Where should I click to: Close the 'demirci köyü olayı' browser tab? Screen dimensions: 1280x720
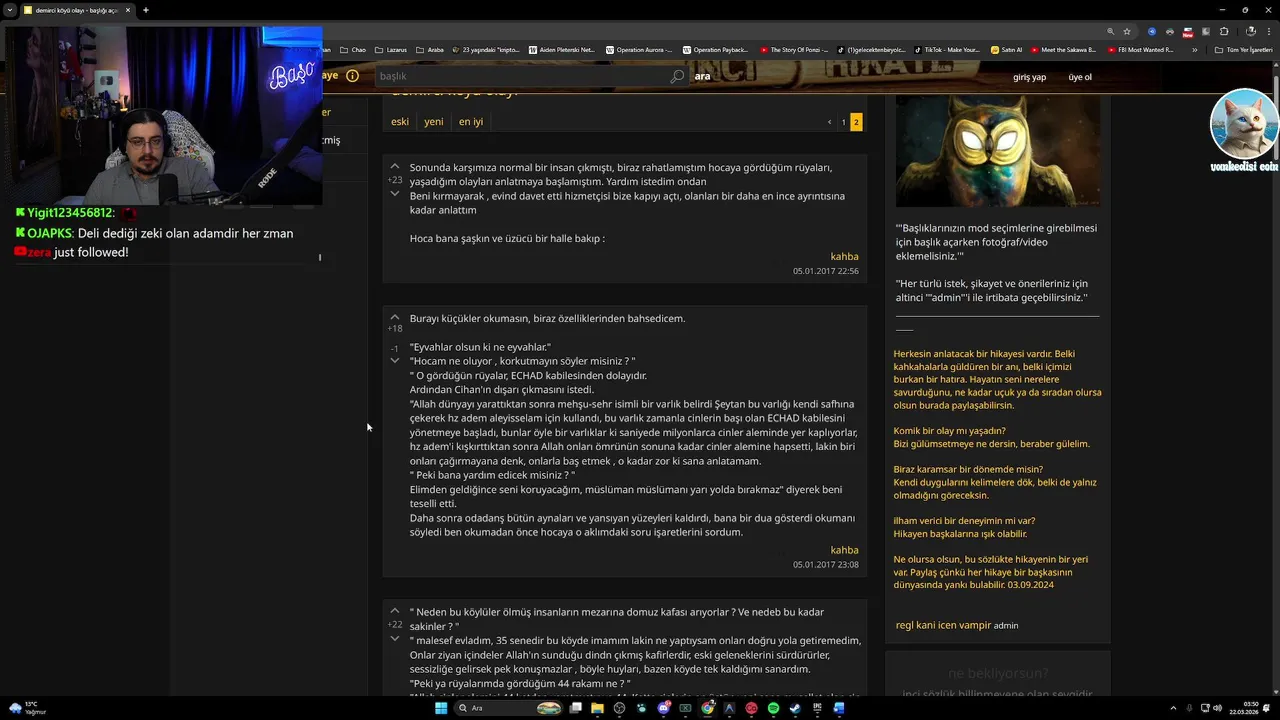tap(128, 10)
